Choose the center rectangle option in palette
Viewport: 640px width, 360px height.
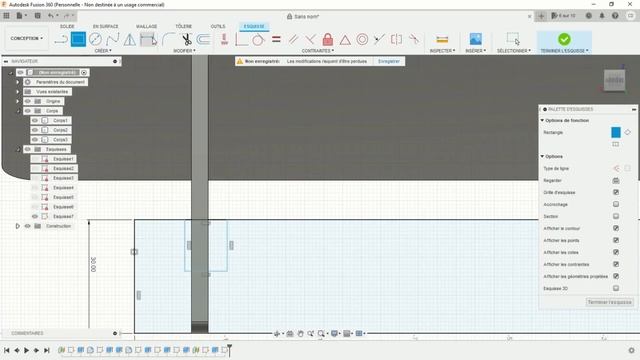click(x=616, y=144)
